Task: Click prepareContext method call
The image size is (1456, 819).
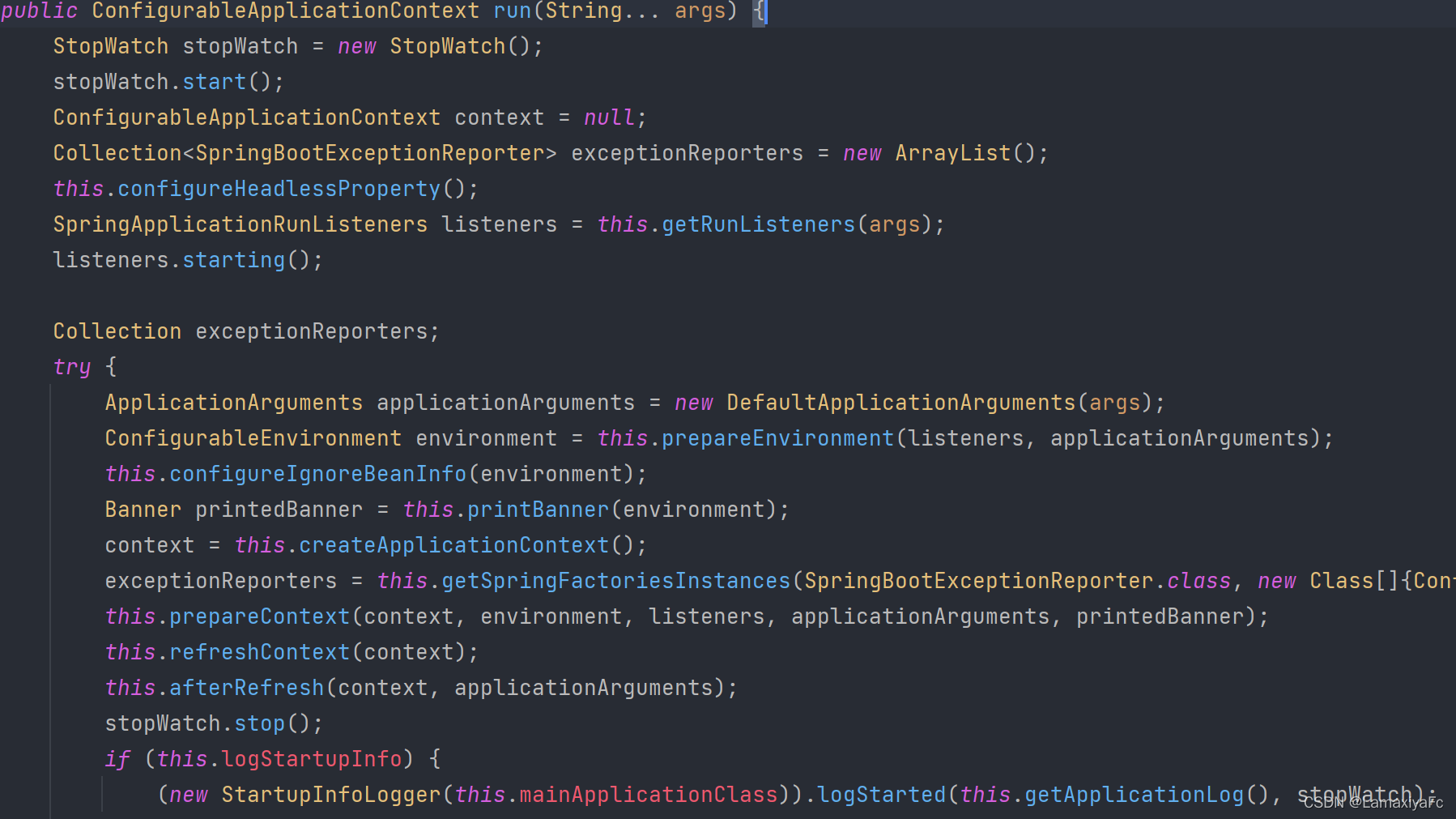Action: coord(259,616)
